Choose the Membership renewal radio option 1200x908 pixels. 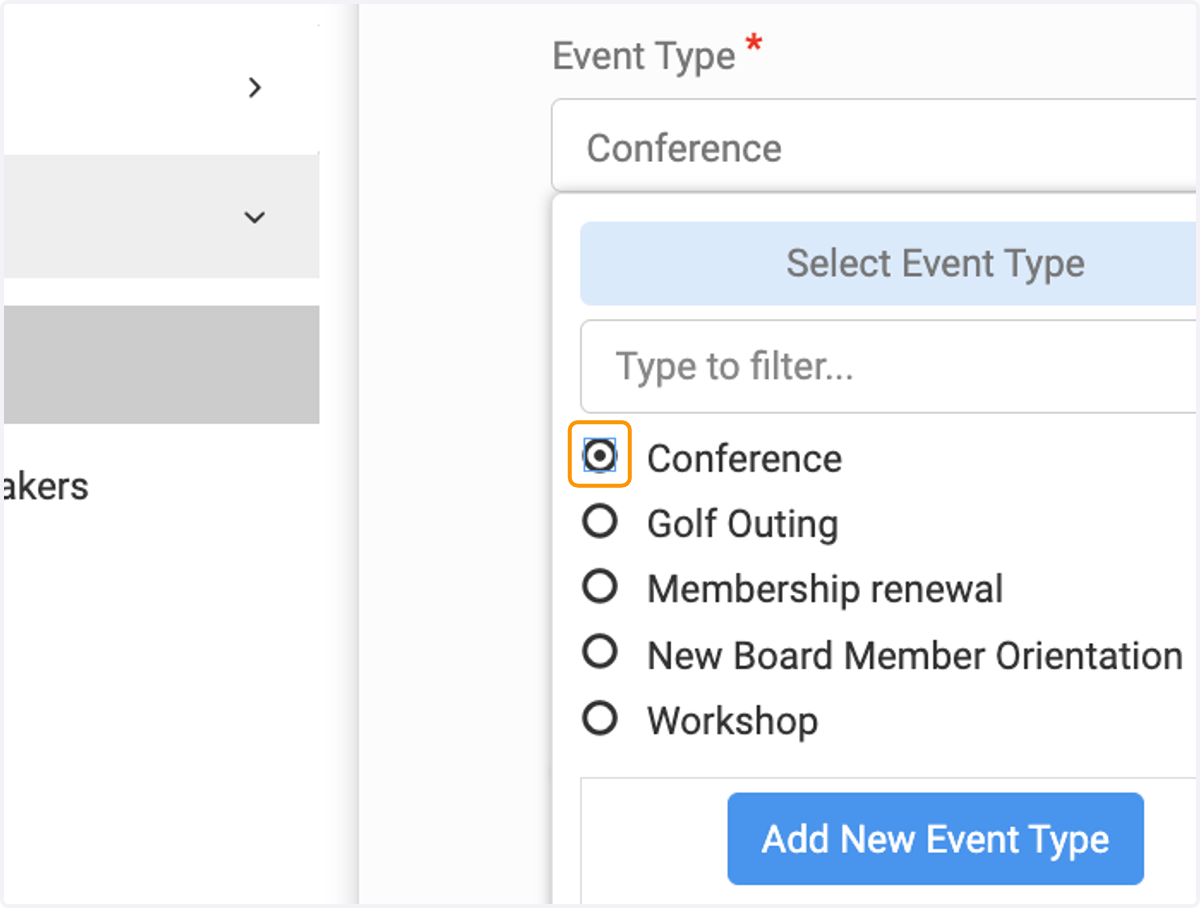point(600,587)
